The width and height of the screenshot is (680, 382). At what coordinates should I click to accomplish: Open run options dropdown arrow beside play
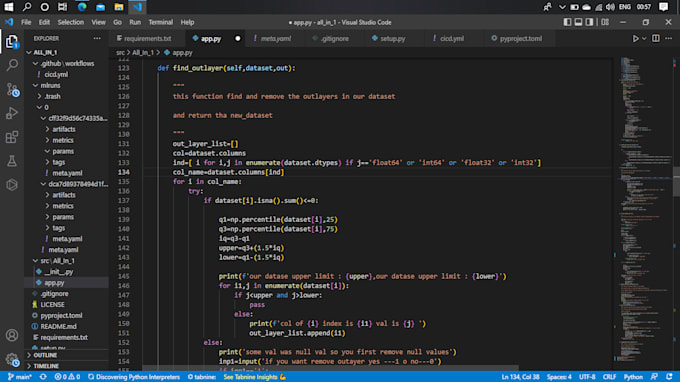644,39
